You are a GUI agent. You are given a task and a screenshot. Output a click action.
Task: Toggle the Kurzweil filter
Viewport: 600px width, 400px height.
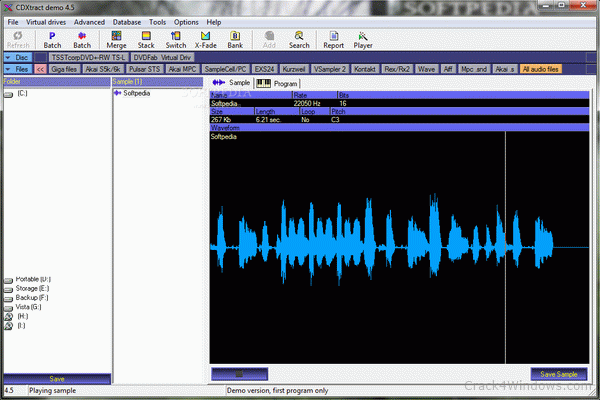[294, 69]
